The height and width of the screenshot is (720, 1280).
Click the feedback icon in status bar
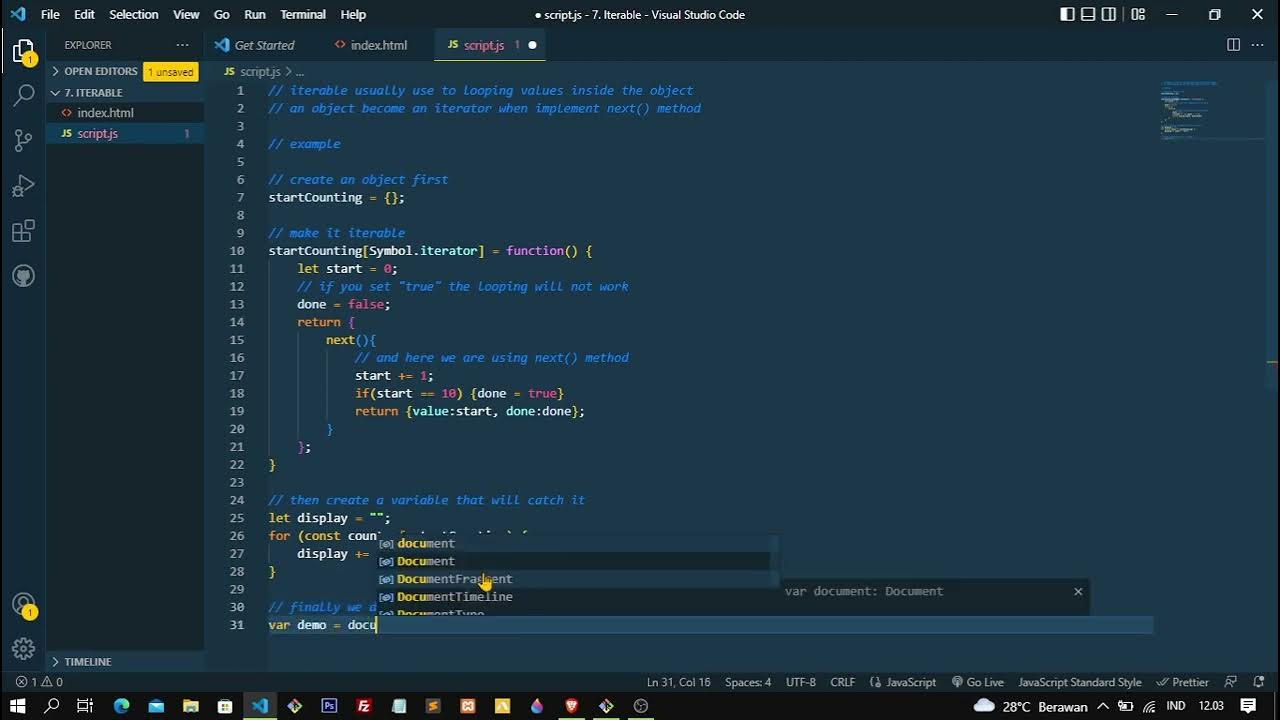point(1231,682)
